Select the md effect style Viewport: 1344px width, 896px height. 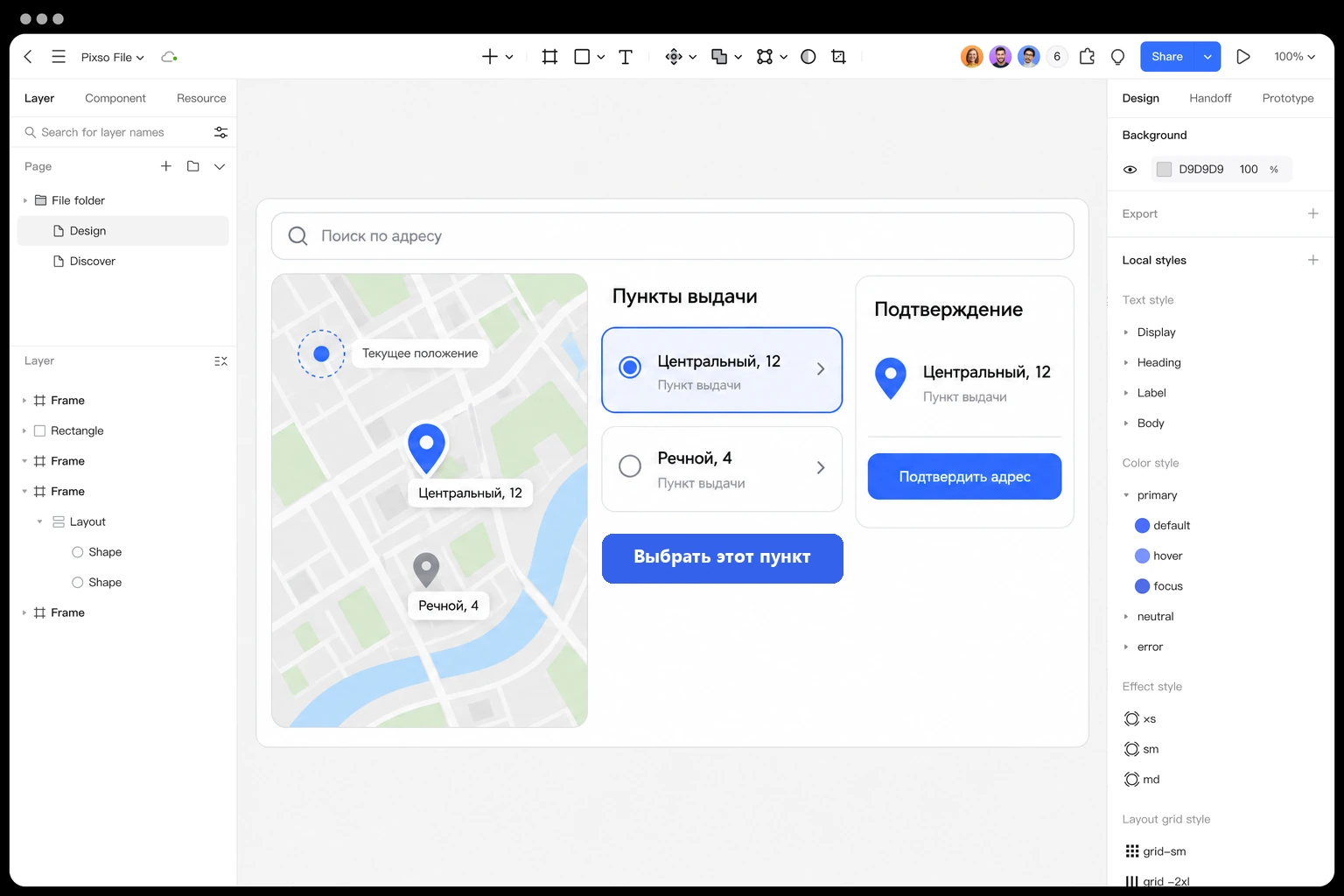1141,780
